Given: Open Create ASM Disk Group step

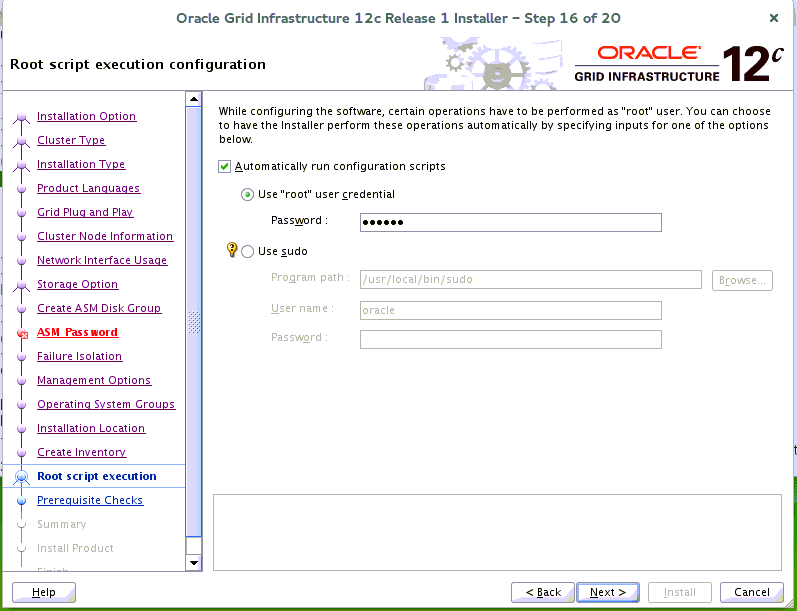Looking at the screenshot, I should [x=99, y=309].
